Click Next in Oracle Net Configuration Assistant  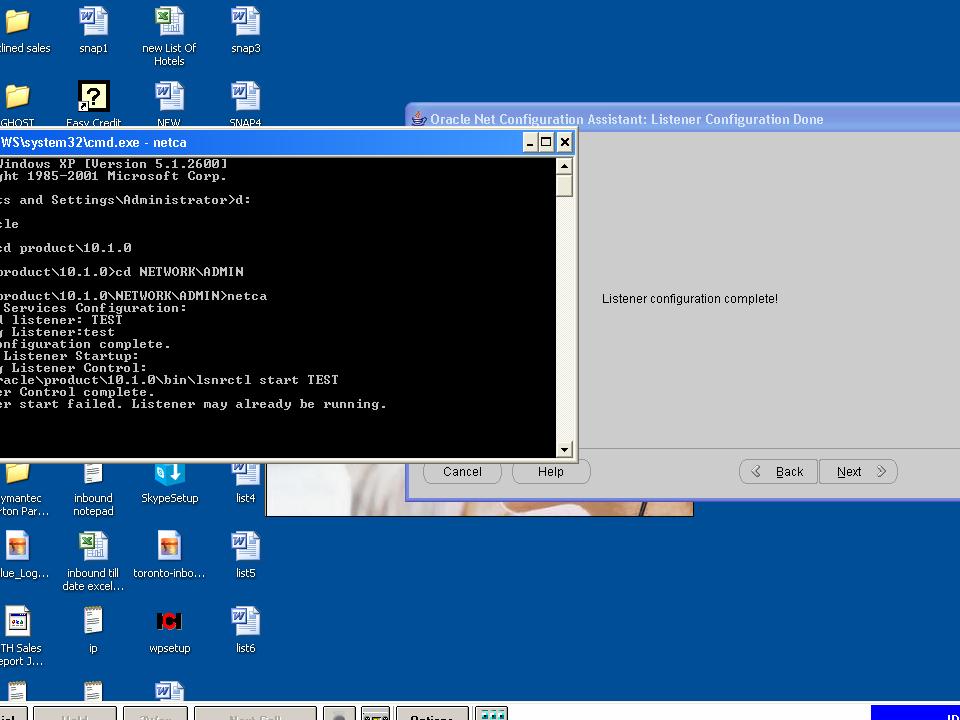tap(858, 471)
